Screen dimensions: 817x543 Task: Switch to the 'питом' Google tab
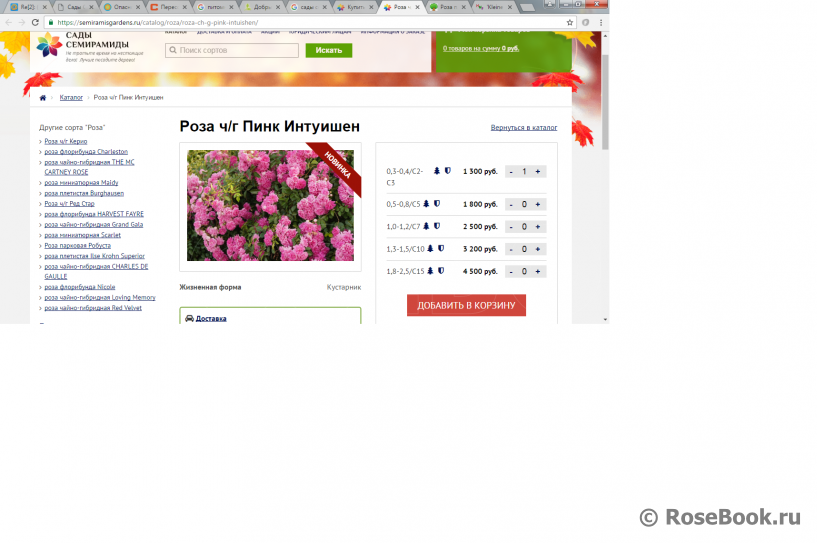(x=214, y=7)
